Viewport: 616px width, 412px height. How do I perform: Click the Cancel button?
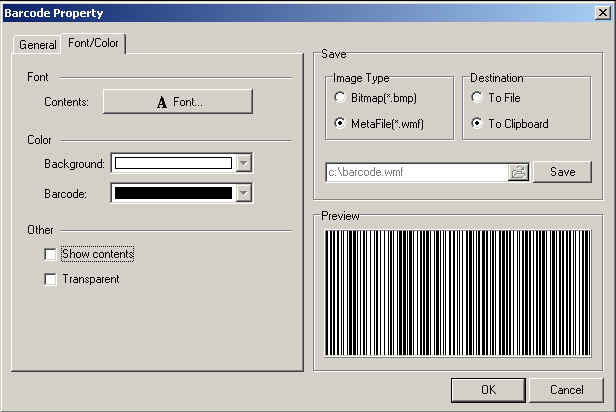click(x=567, y=389)
